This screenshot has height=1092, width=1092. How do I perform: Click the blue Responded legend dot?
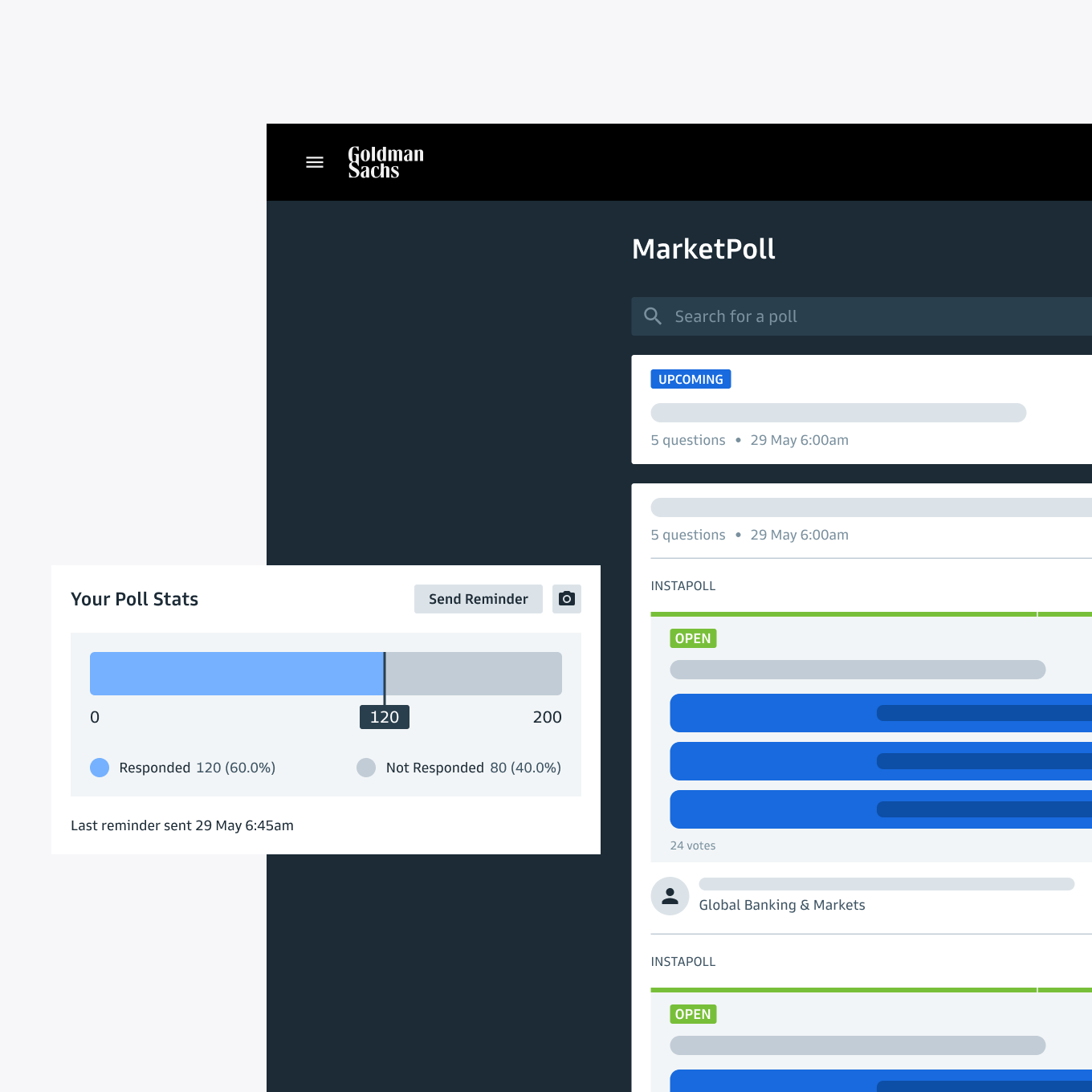coord(100,768)
